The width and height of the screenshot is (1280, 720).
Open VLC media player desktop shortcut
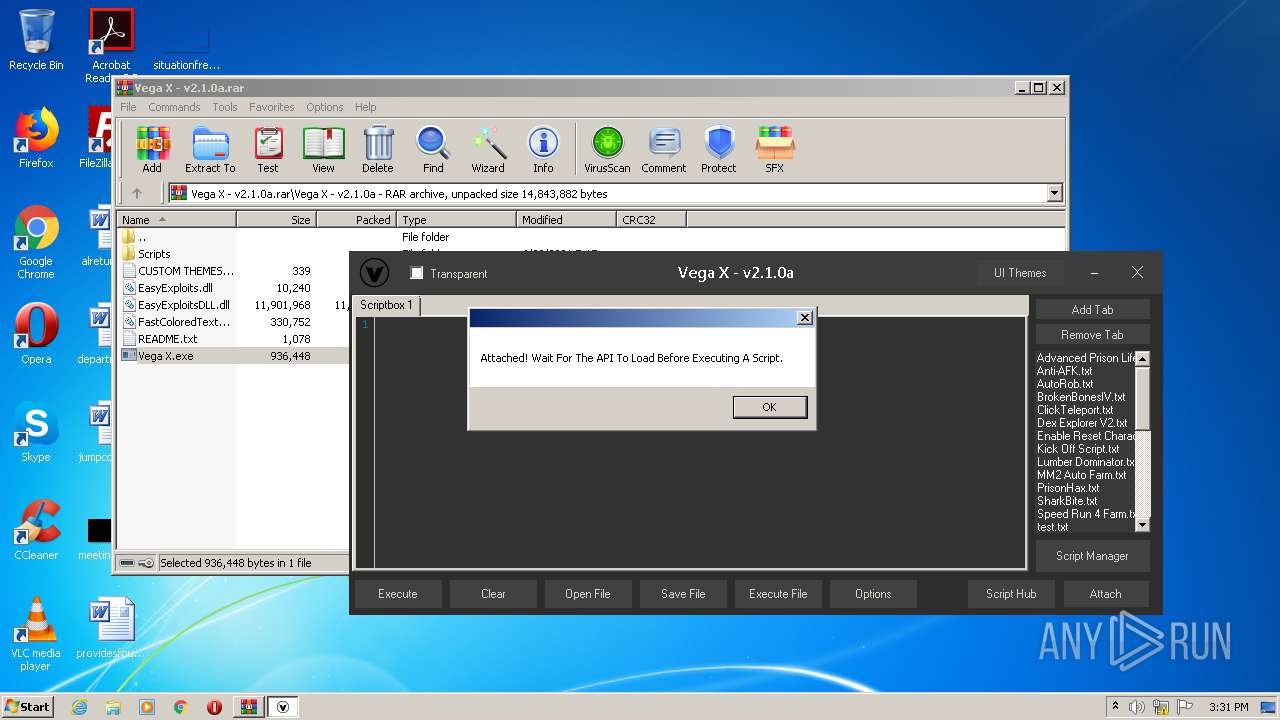(36, 634)
